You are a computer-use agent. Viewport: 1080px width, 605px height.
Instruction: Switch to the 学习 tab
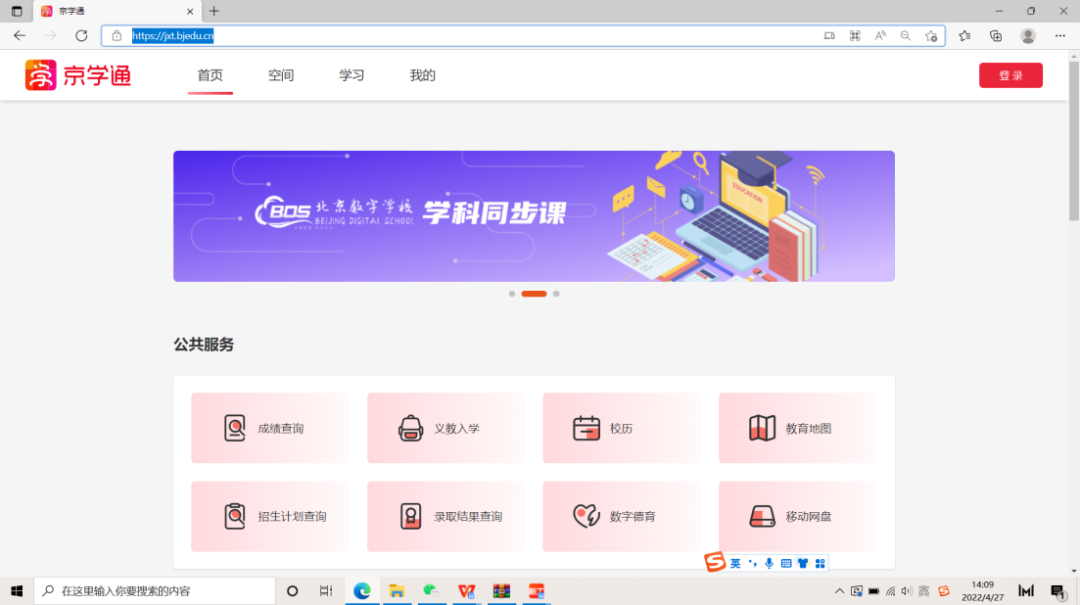pyautogui.click(x=351, y=75)
